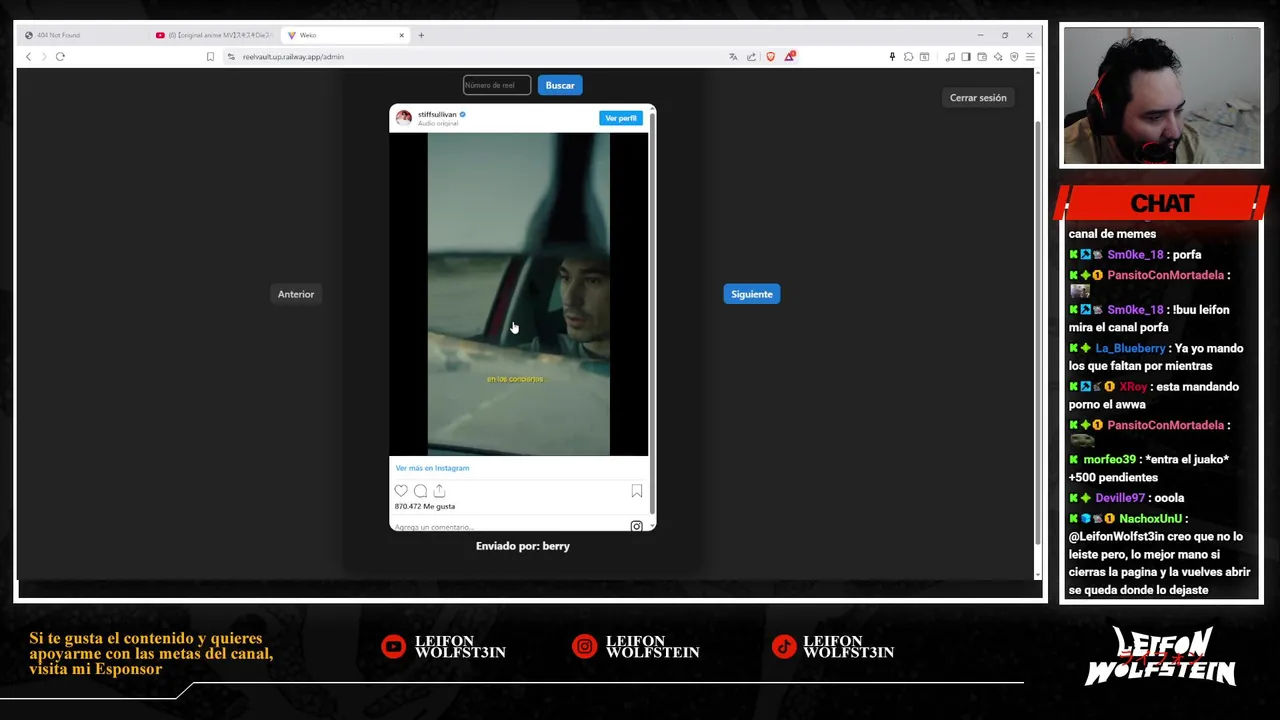Go back with the browser back arrow
Screen dimensions: 1280x720
[x=28, y=57]
